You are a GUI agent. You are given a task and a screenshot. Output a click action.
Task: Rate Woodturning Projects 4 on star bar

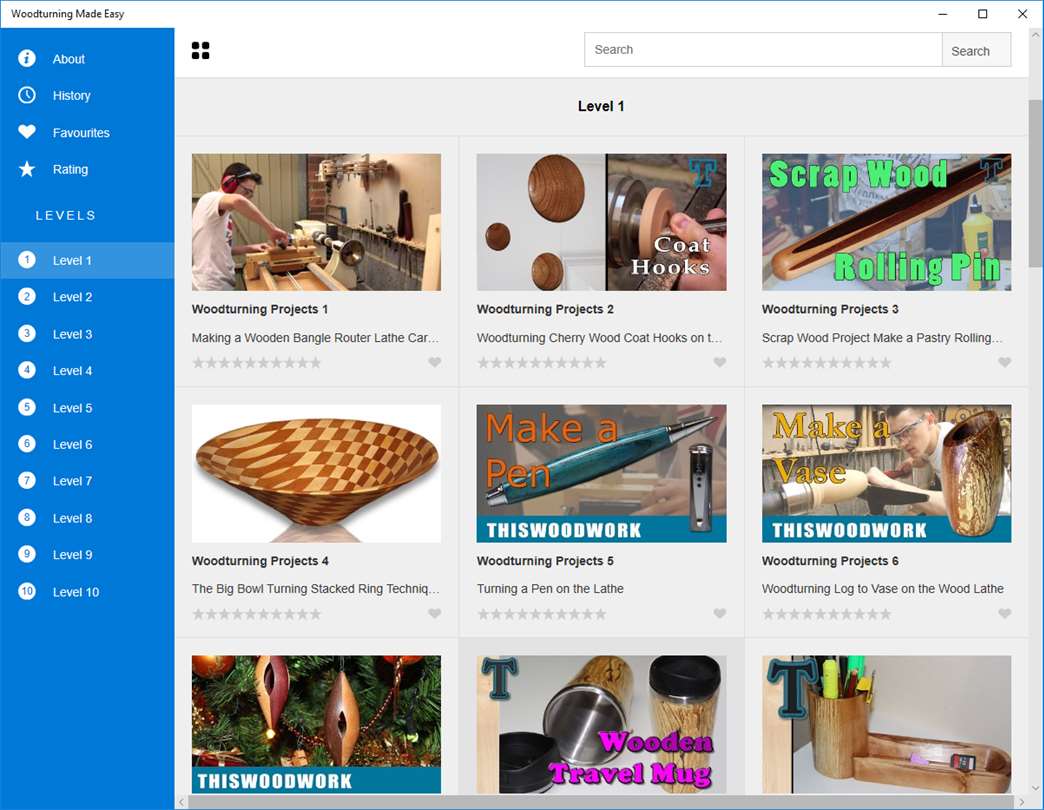click(256, 614)
